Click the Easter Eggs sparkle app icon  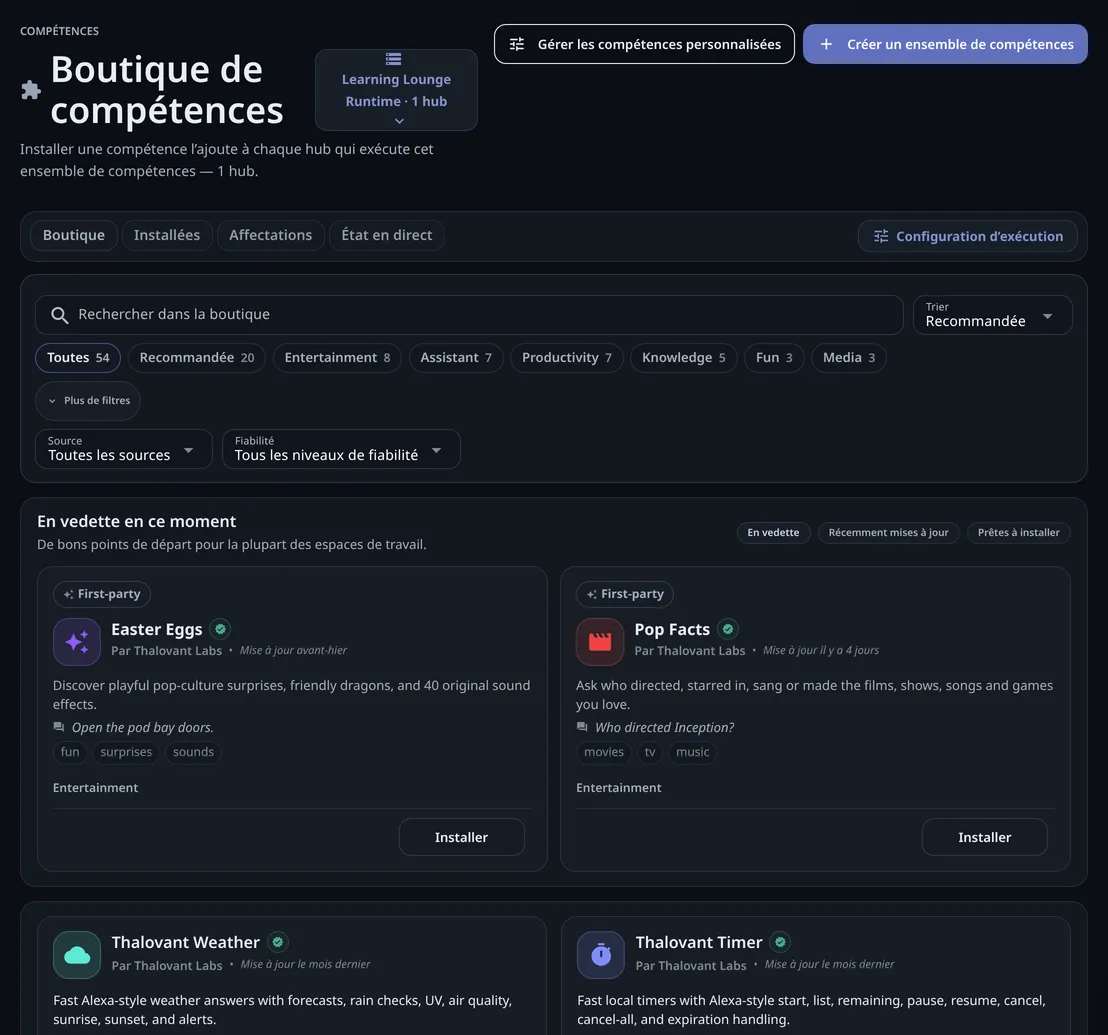77,641
